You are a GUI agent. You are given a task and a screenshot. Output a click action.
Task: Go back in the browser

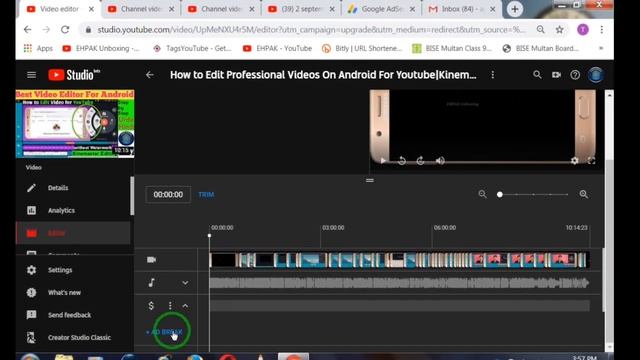[27, 29]
